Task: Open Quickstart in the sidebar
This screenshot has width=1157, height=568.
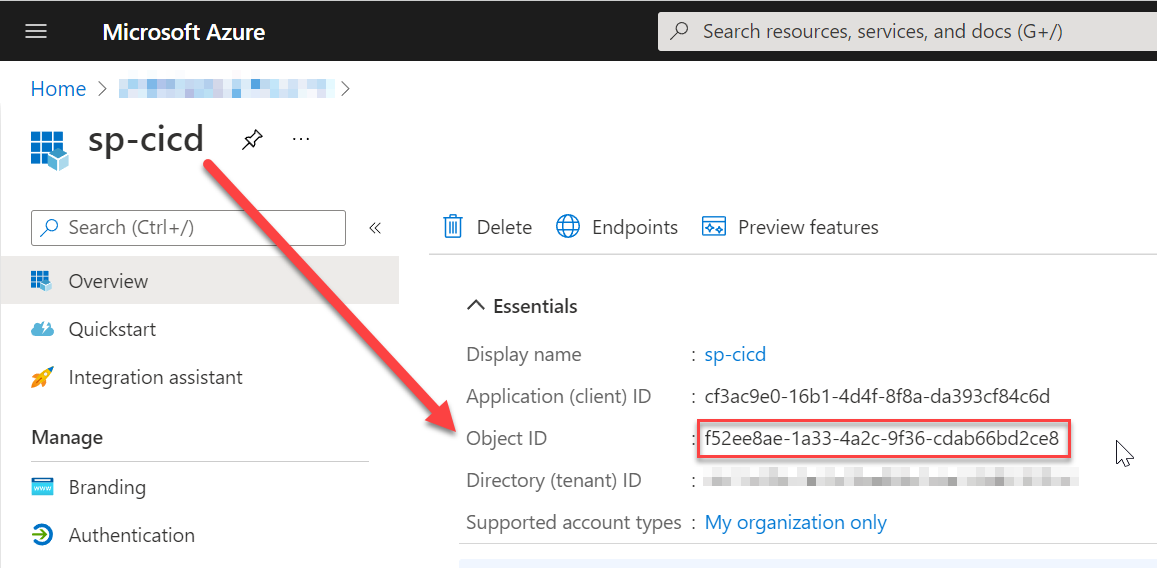Action: tap(112, 329)
